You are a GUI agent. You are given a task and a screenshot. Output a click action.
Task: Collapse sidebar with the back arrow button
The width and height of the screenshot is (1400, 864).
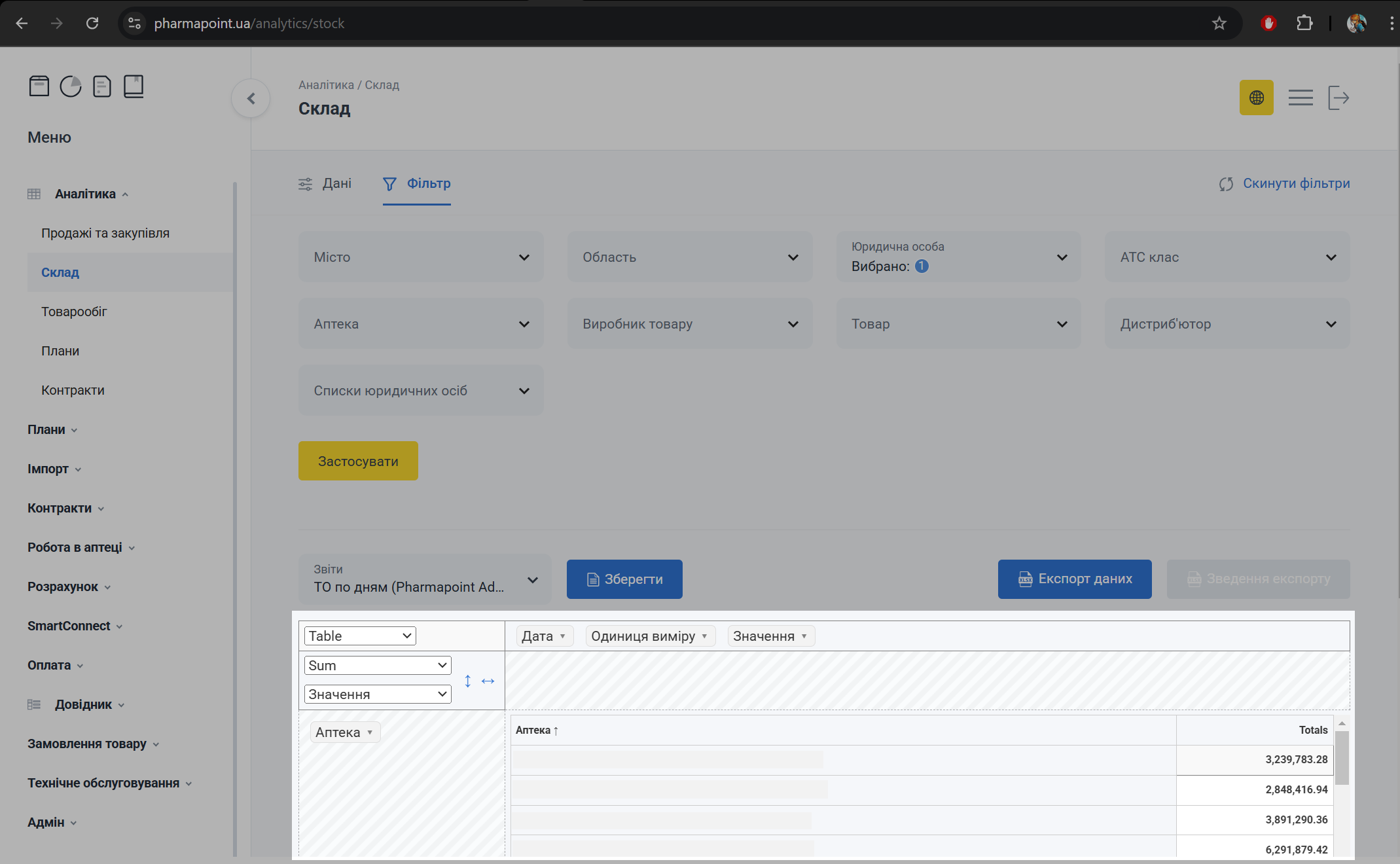coord(251,99)
